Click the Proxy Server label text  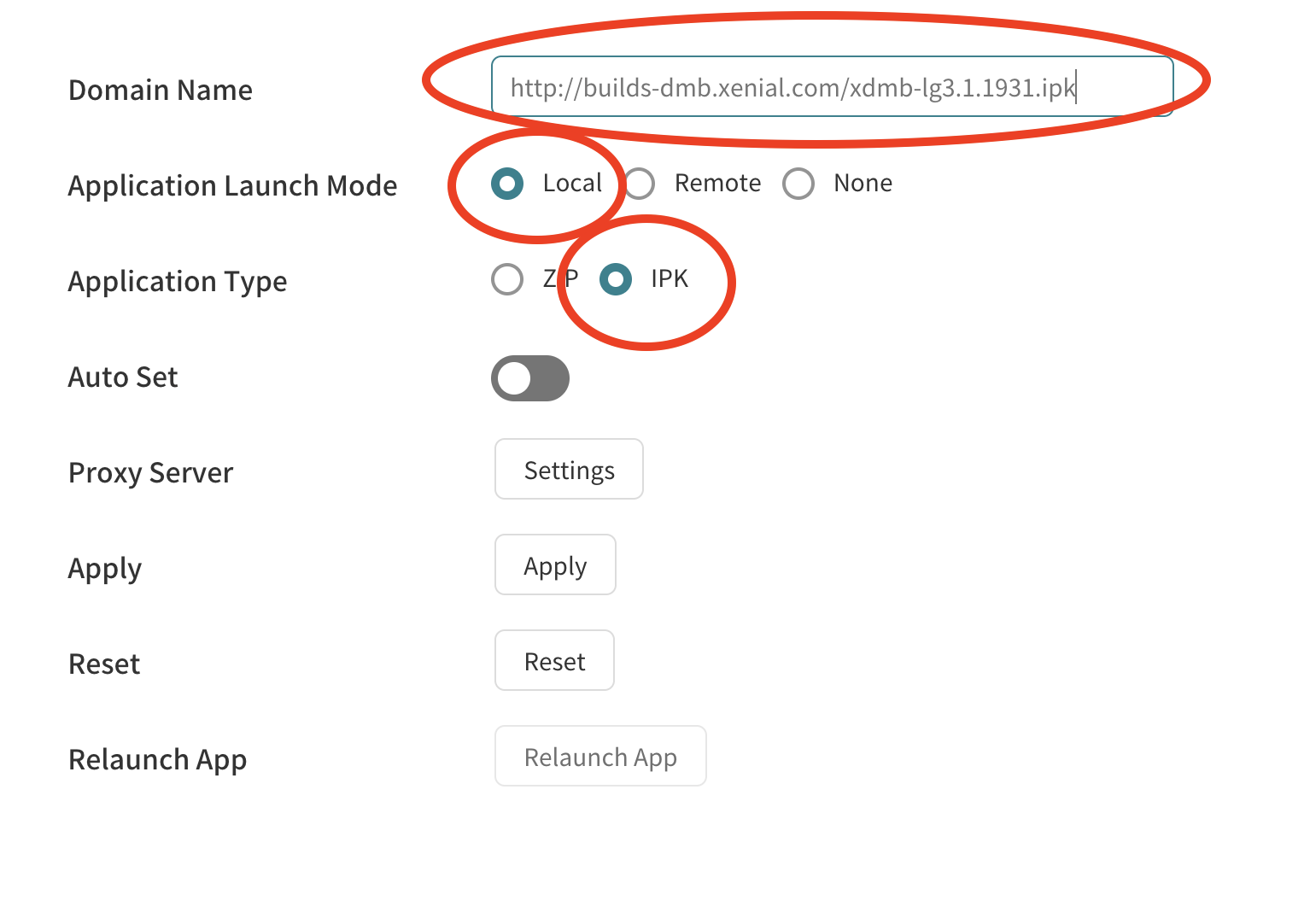pos(150,473)
